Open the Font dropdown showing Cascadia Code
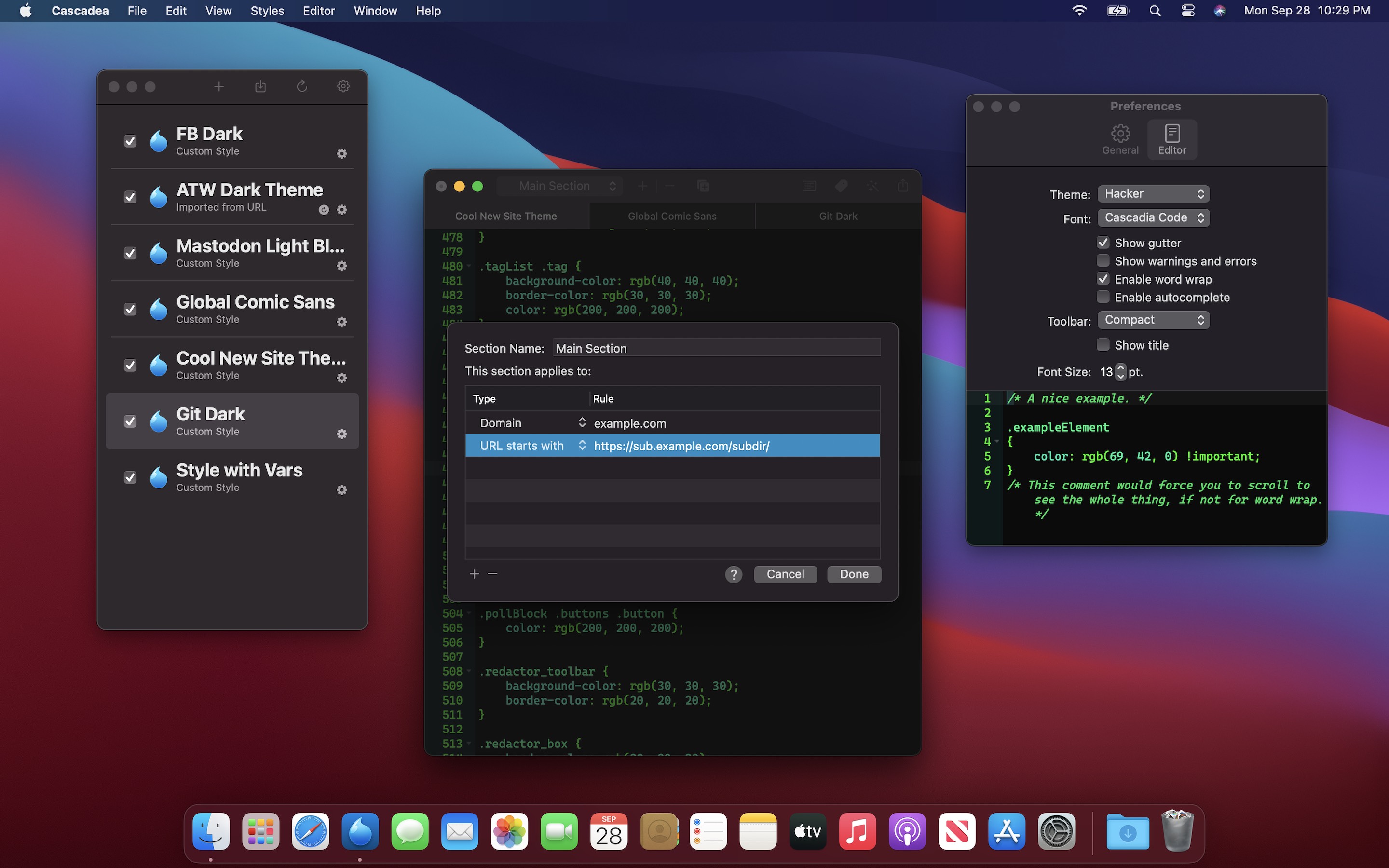The image size is (1389, 868). click(x=1153, y=218)
